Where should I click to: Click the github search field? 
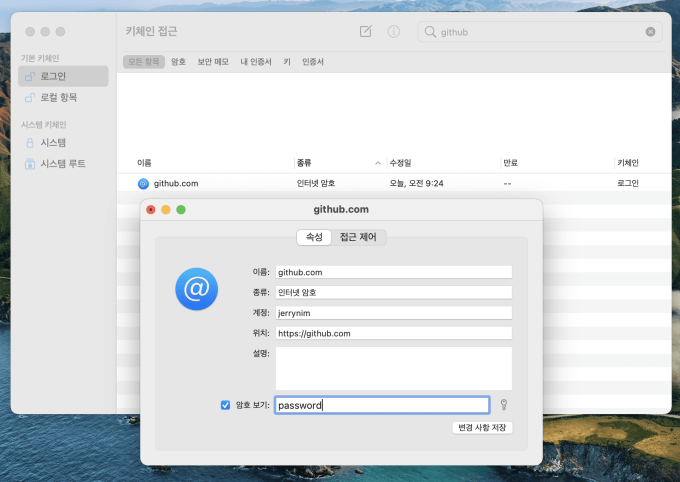(539, 32)
